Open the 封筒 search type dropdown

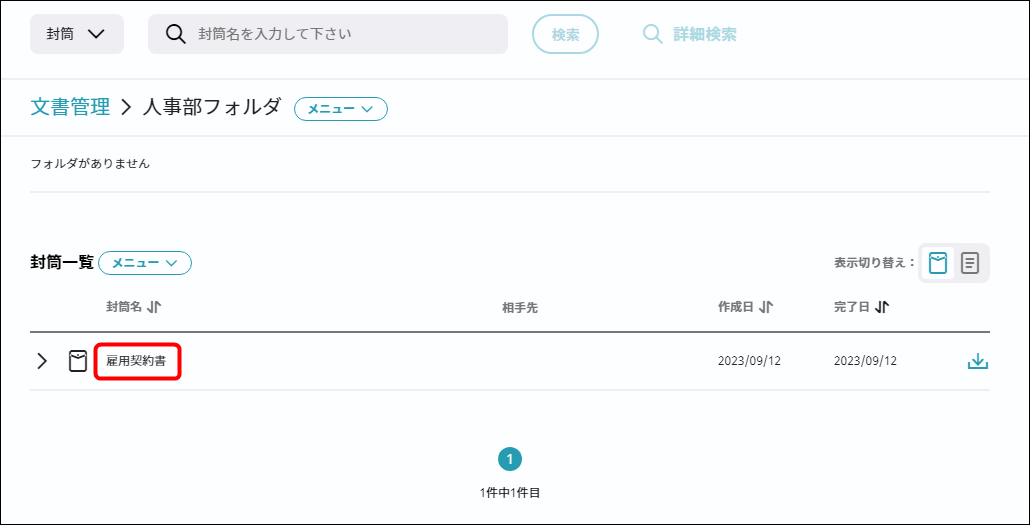point(76,34)
